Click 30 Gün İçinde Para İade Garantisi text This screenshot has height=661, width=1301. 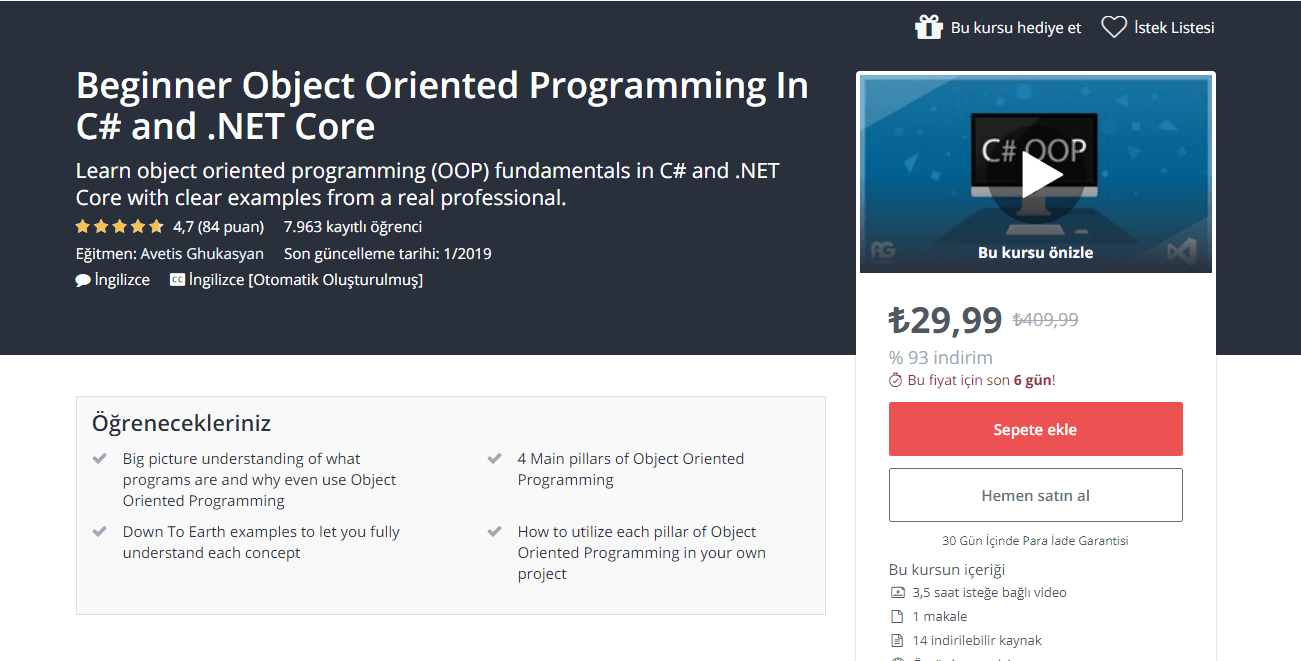tap(1035, 540)
